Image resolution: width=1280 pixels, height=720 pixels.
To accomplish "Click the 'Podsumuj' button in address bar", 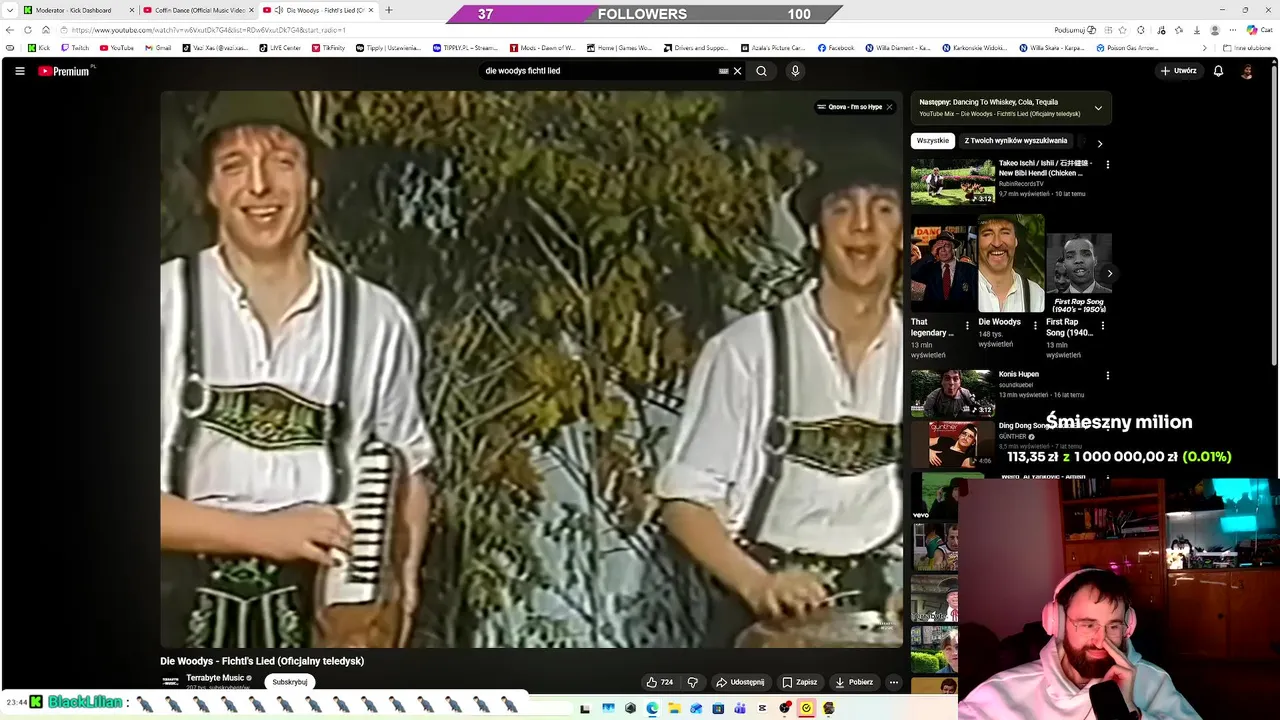I will pyautogui.click(x=1076, y=30).
